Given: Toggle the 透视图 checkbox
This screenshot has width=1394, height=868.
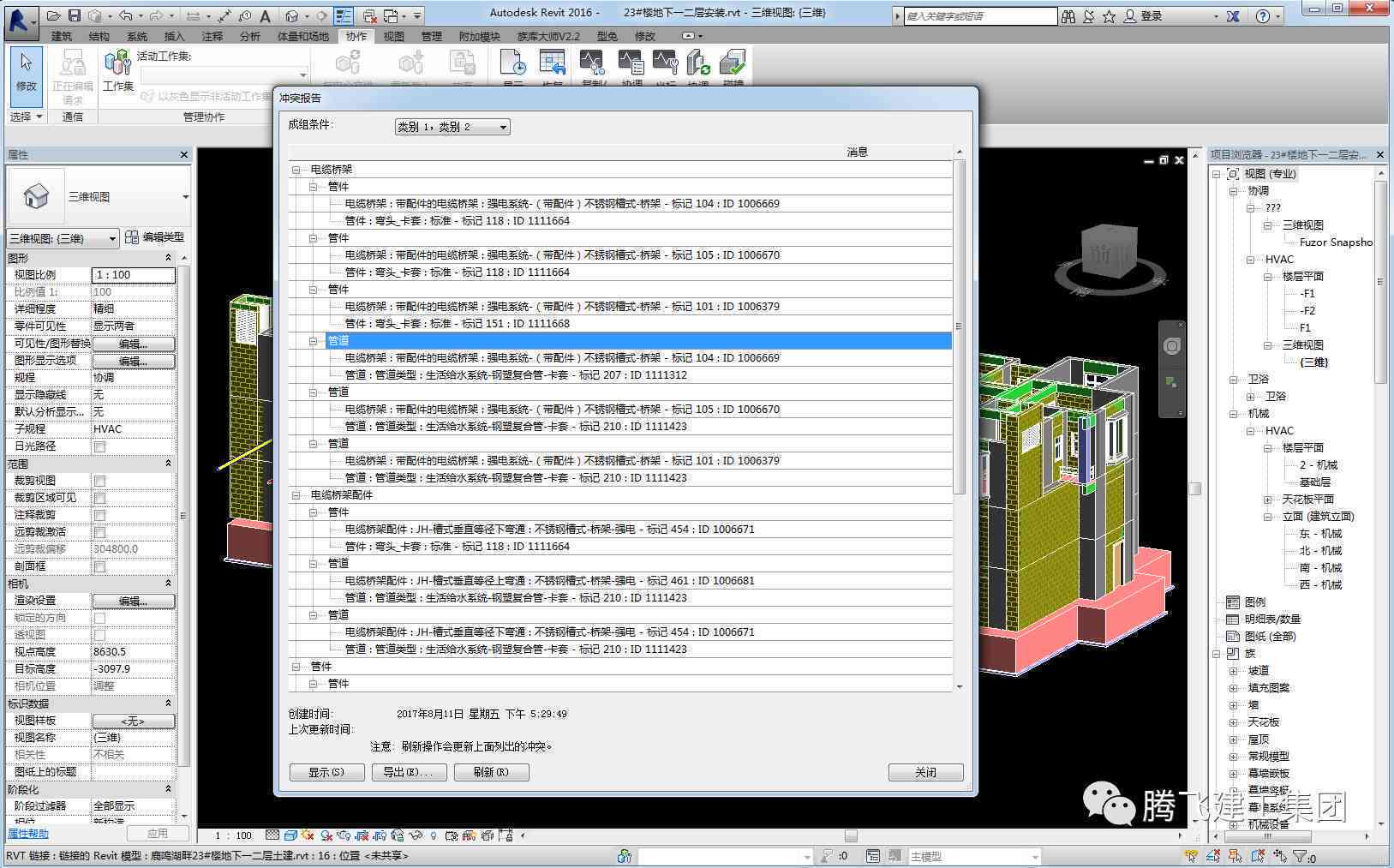Looking at the screenshot, I should (x=99, y=635).
